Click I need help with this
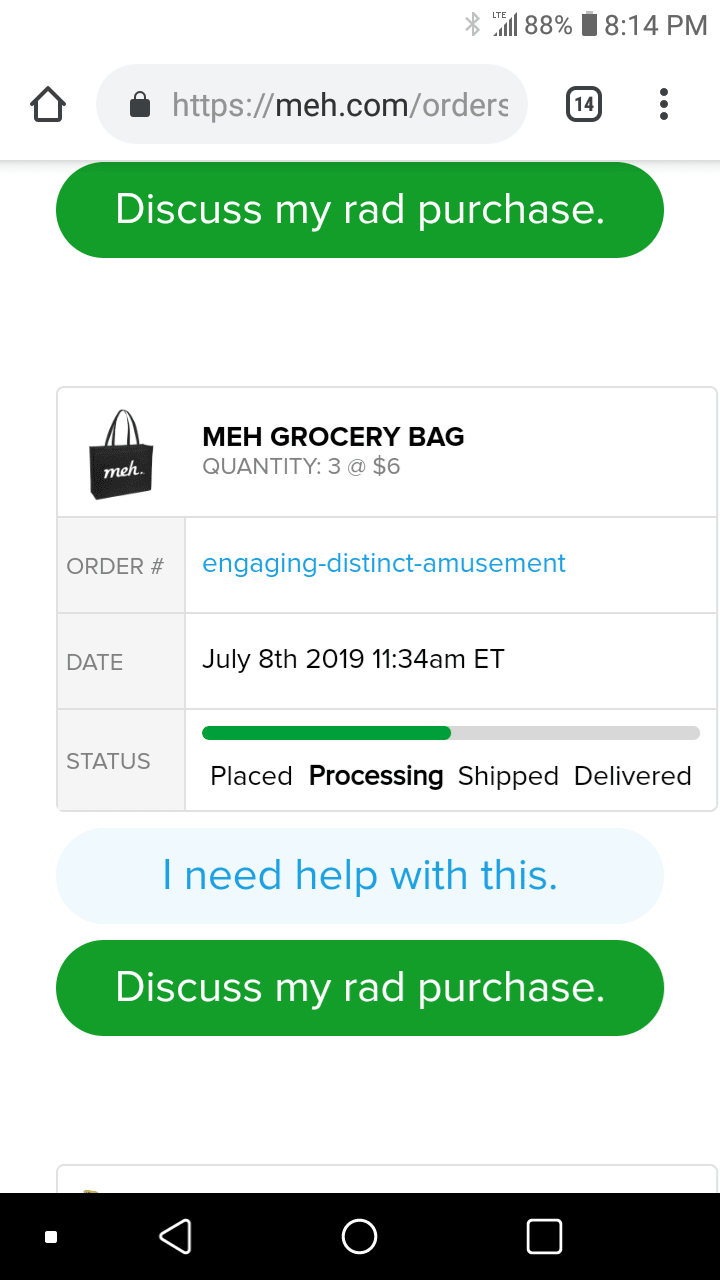This screenshot has width=720, height=1280. tap(360, 876)
